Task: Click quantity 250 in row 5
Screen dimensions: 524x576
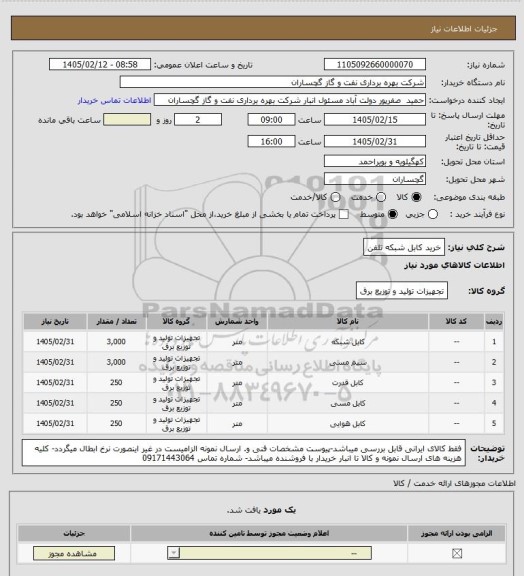Action: pyautogui.click(x=116, y=424)
